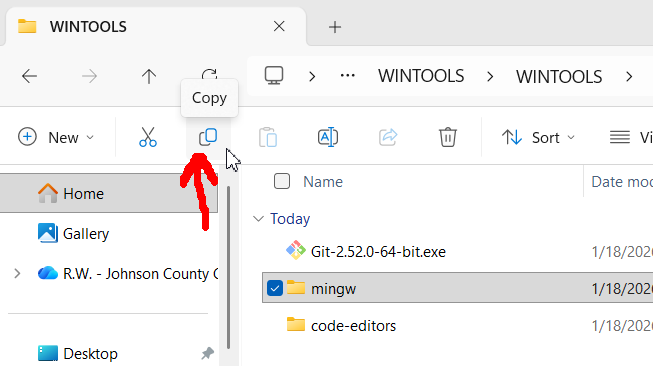
Task: Open the View options menu
Action: [x=631, y=137]
